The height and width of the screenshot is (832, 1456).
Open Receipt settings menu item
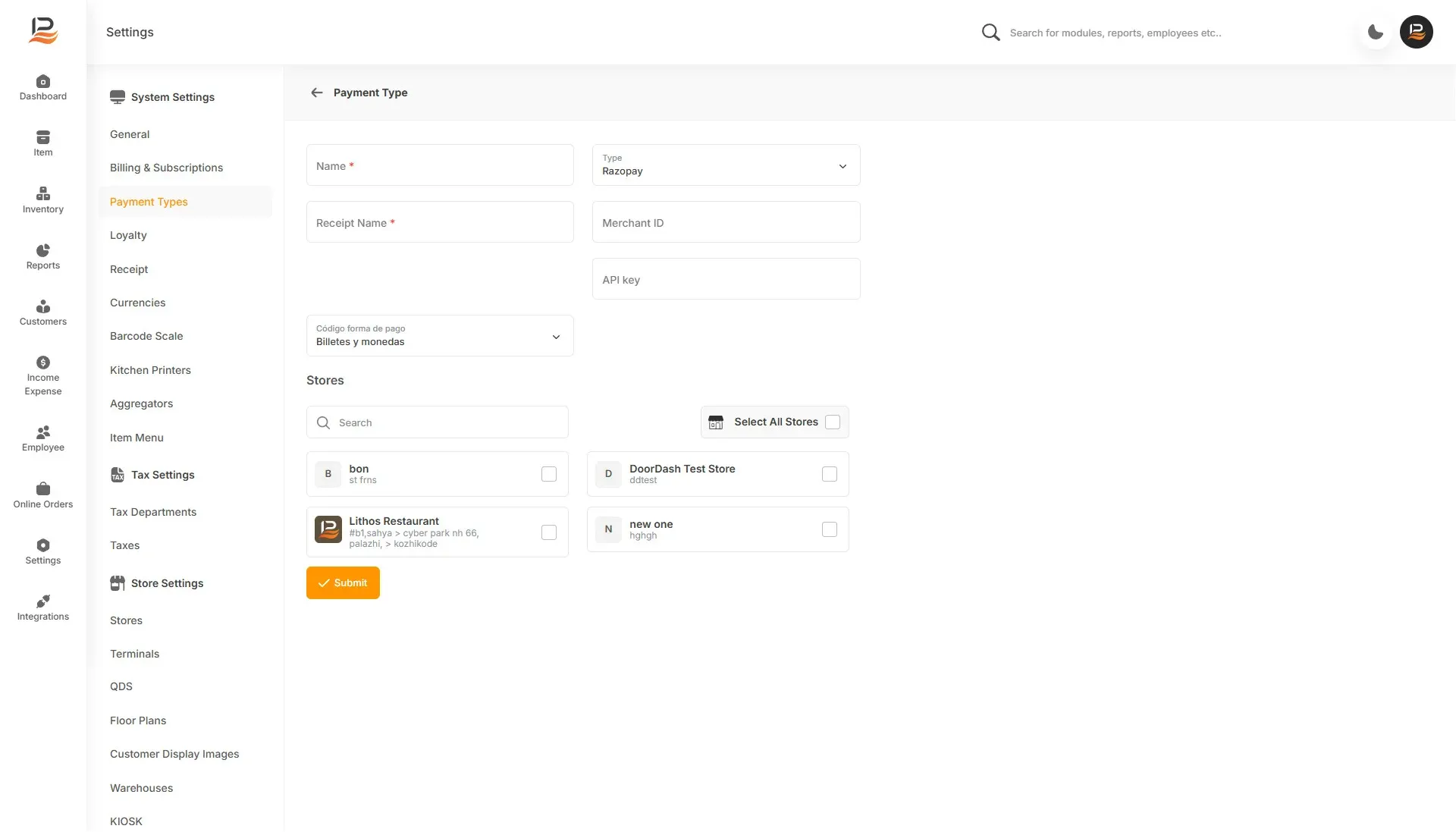click(129, 269)
